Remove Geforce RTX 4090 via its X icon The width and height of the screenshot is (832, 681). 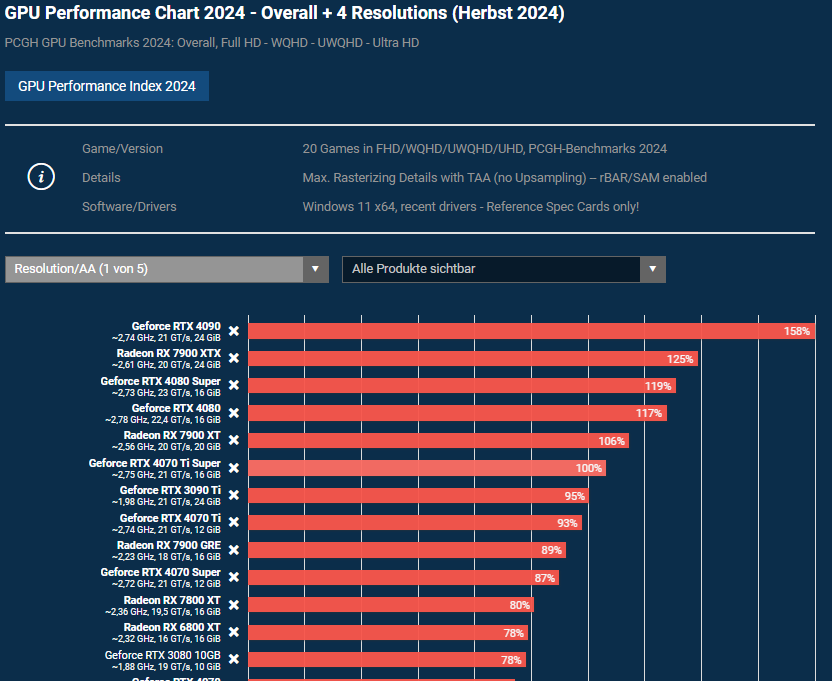233,331
